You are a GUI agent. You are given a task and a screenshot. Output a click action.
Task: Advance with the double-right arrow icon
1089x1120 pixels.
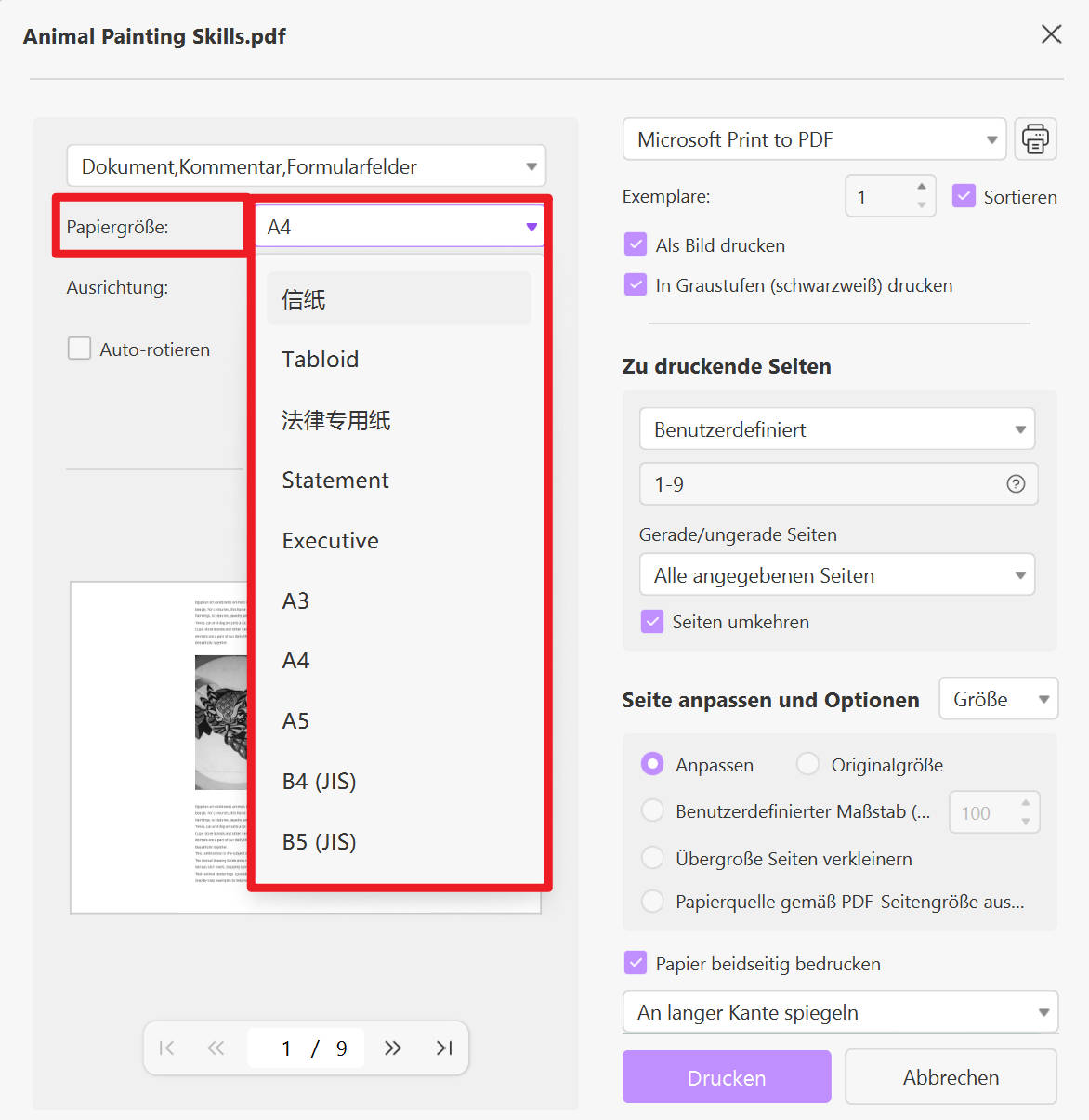(393, 1048)
